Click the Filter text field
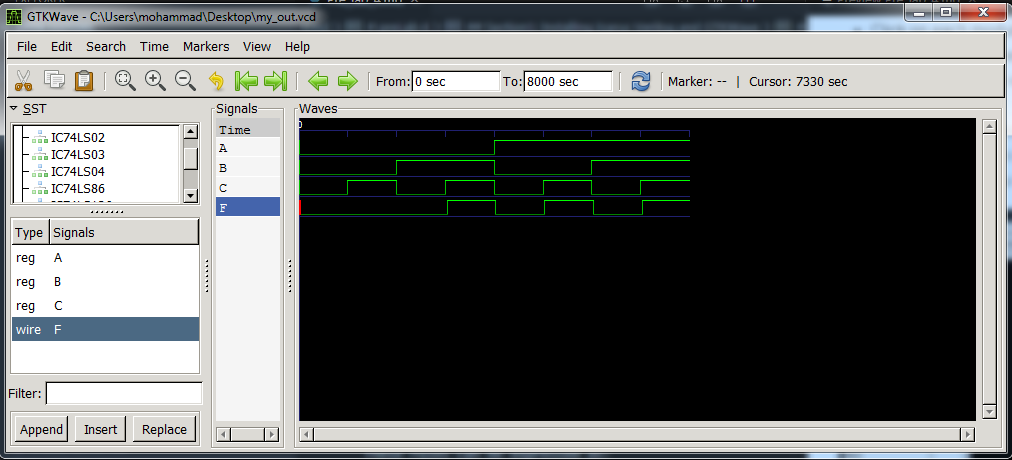This screenshot has width=1012, height=460. tap(124, 393)
